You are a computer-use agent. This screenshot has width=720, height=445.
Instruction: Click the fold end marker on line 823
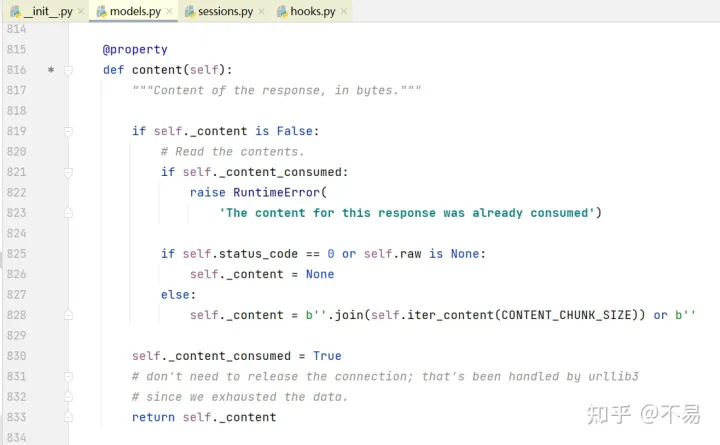coord(68,213)
